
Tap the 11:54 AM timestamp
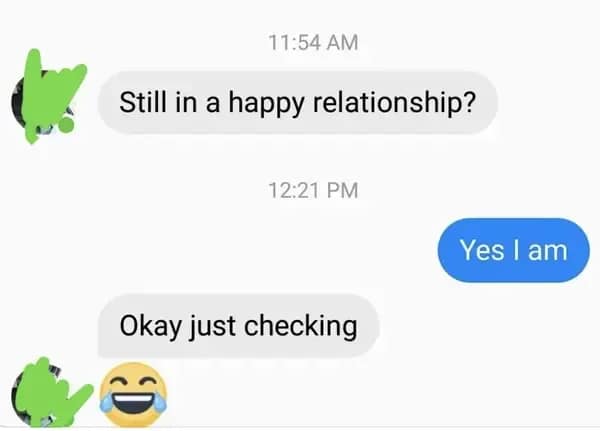click(x=313, y=42)
